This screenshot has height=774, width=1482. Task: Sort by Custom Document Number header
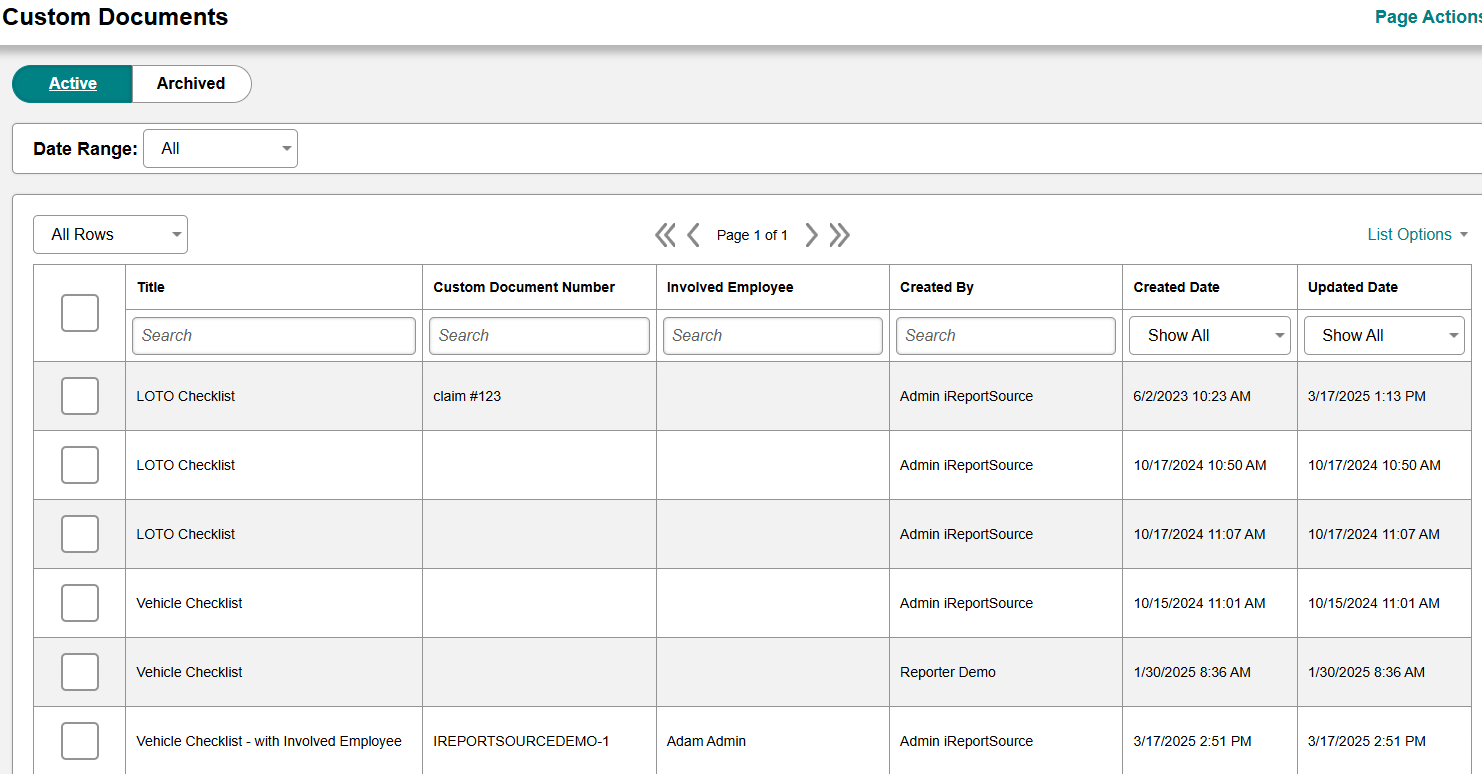[524, 287]
